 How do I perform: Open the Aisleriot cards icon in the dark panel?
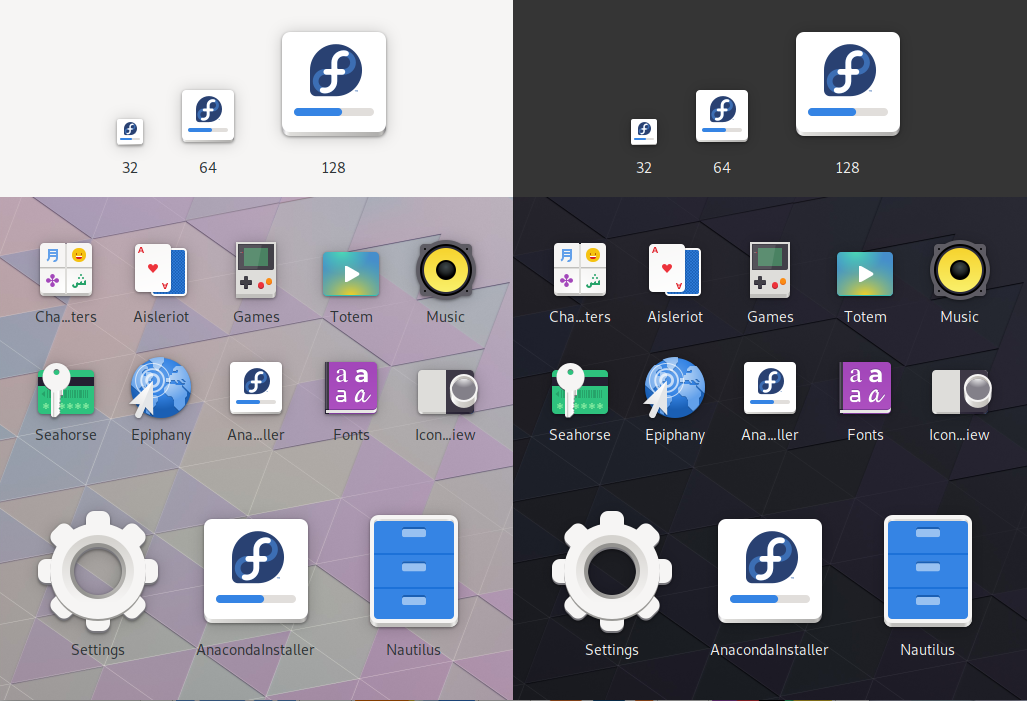675,269
